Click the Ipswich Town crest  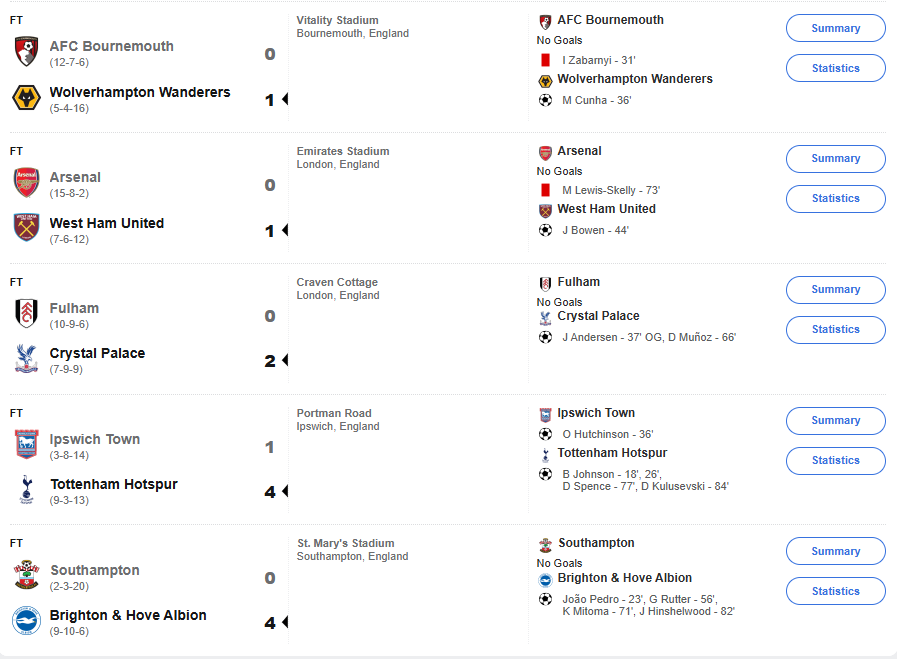tap(26, 444)
